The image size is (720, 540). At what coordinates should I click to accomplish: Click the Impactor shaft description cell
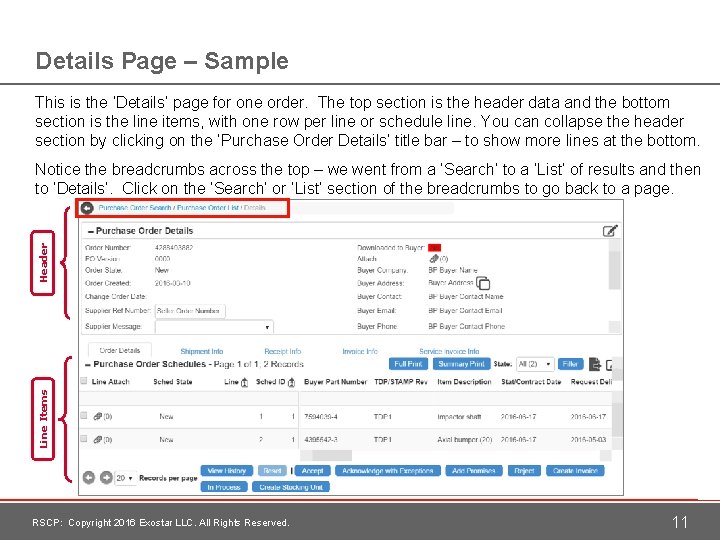pos(459,417)
